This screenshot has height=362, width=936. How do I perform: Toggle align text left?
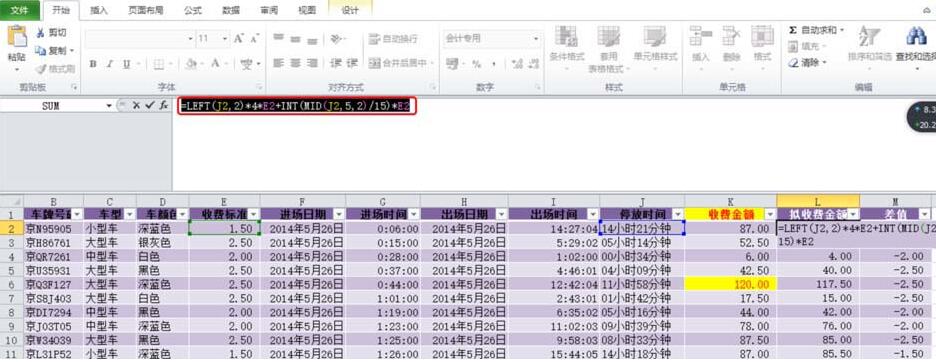pyautogui.click(x=278, y=63)
